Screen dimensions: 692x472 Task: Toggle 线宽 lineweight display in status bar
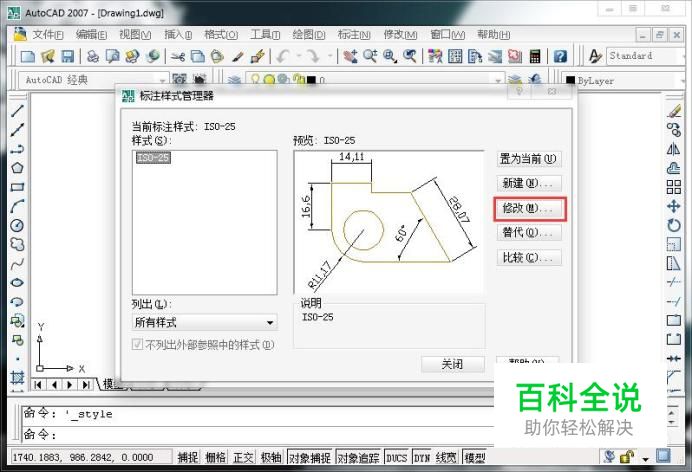pyautogui.click(x=446, y=457)
